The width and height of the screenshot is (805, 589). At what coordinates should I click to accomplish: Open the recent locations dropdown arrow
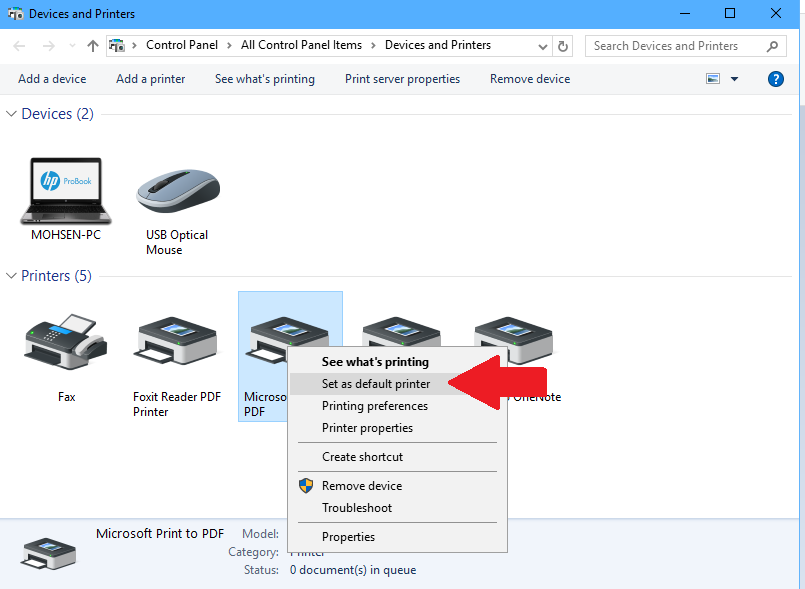(72, 46)
